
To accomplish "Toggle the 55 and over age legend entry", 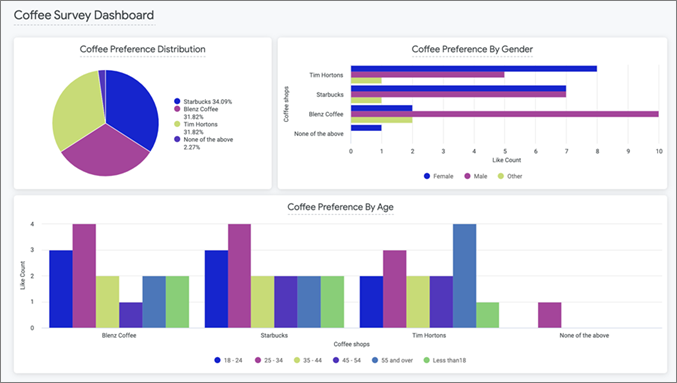I will click(x=392, y=360).
